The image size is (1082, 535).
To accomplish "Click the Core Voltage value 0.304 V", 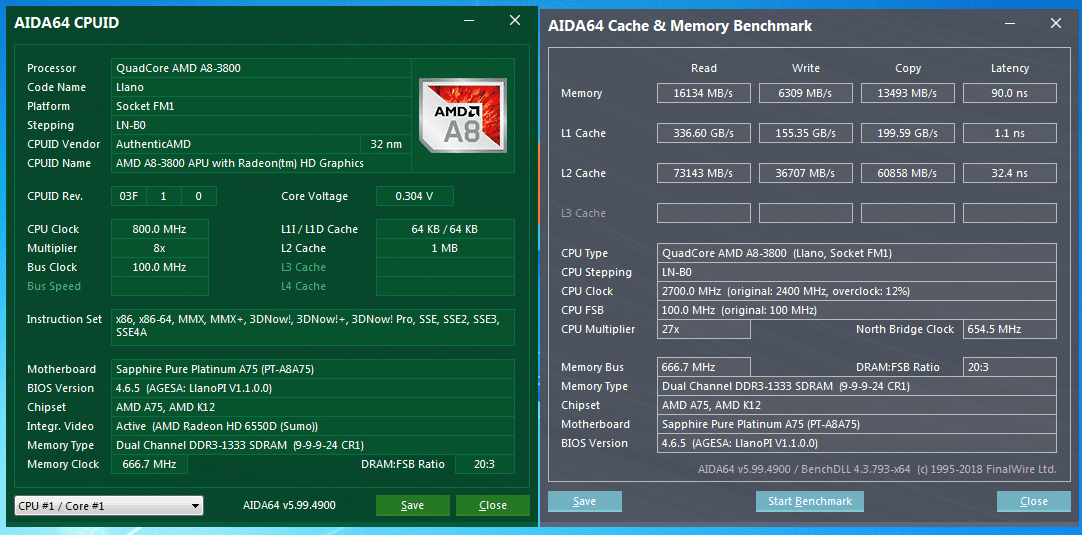I will point(415,196).
